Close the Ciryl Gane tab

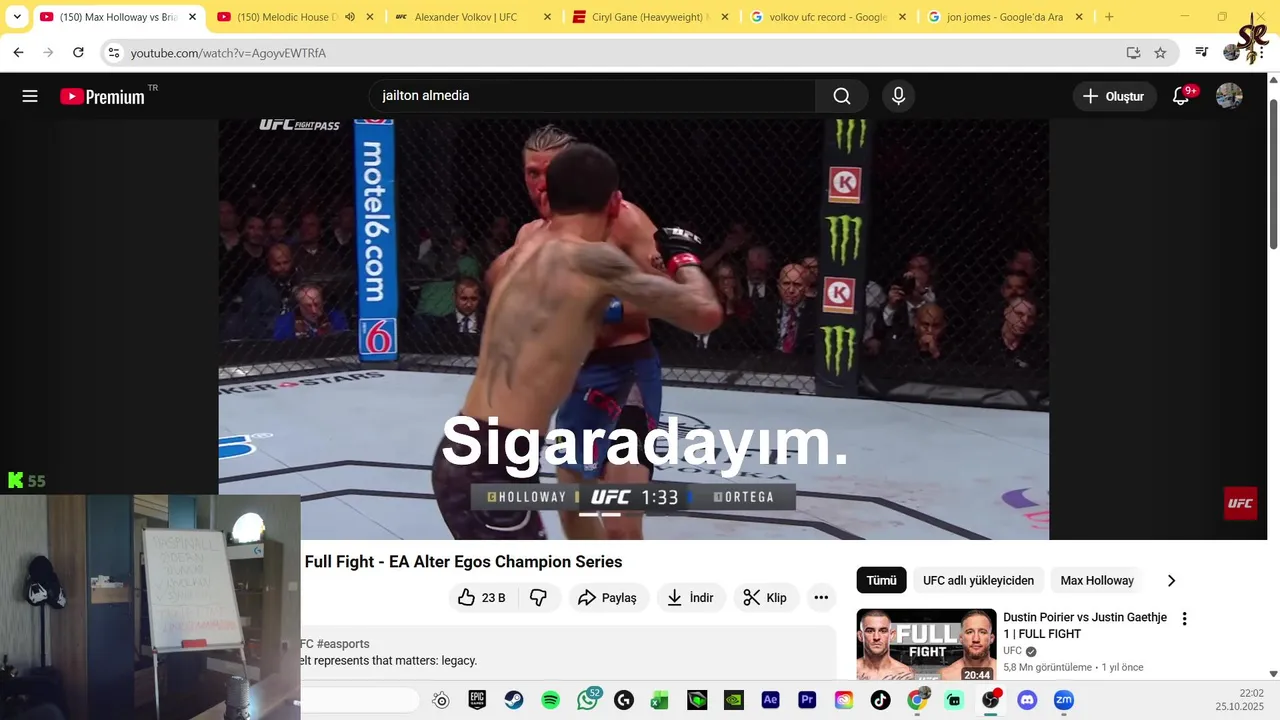725,17
